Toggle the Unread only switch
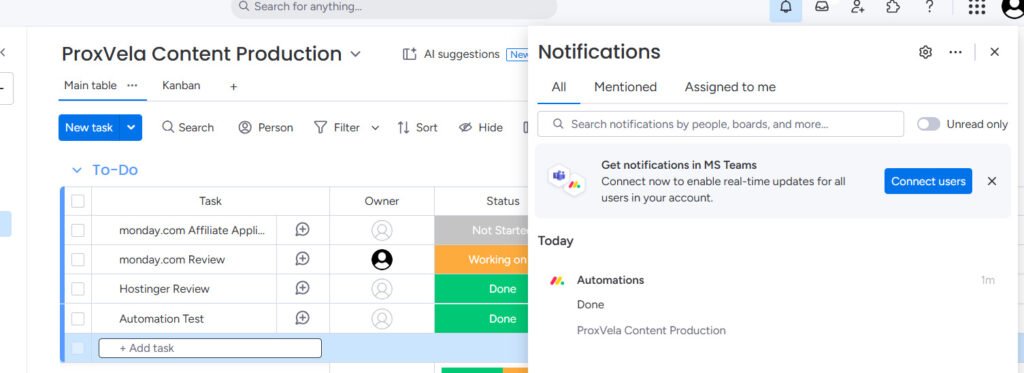This screenshot has width=1024, height=373. point(928,124)
